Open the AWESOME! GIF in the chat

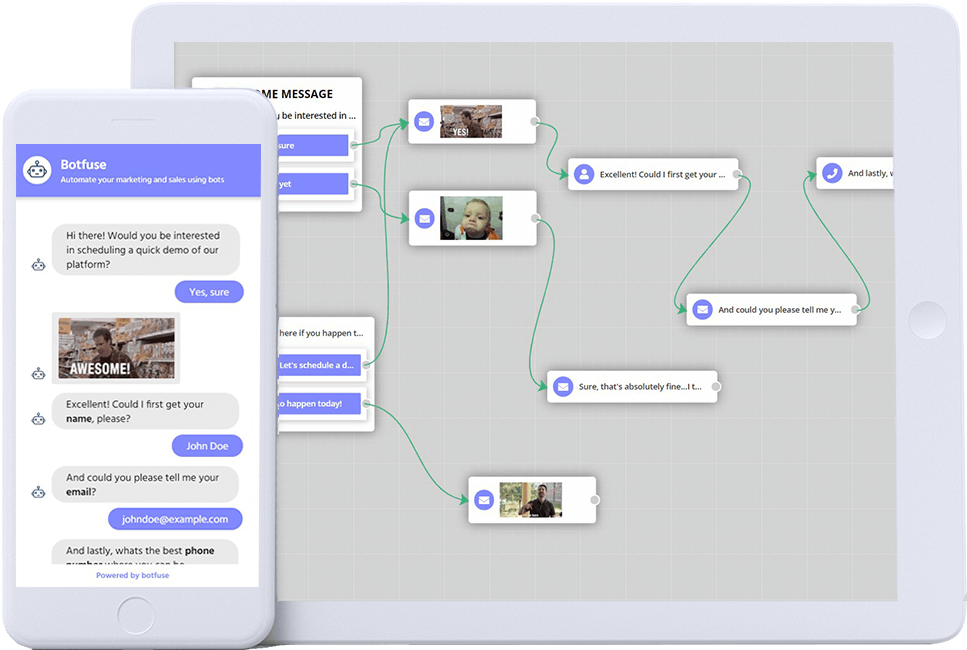tap(116, 348)
